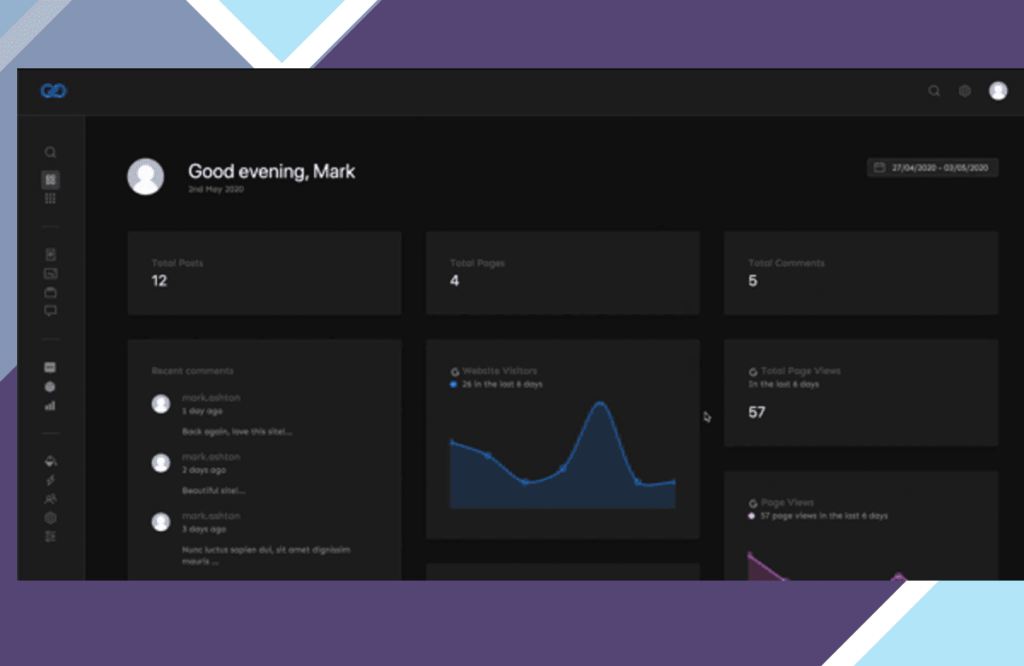Open the date range picker 27/04/2020 - 03/05/2020
The width and height of the screenshot is (1024, 666).
933,168
